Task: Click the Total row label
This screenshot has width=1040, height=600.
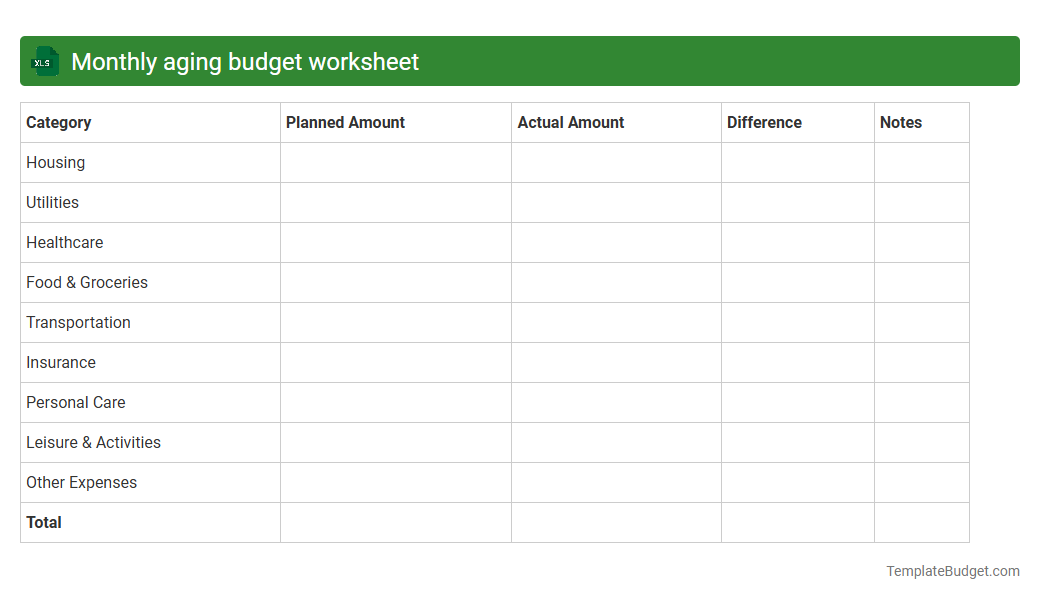Action: pyautogui.click(x=43, y=522)
